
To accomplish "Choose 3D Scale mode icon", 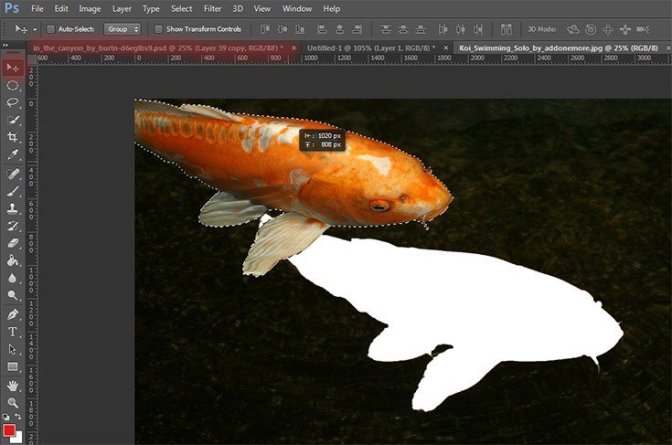I will pos(642,29).
